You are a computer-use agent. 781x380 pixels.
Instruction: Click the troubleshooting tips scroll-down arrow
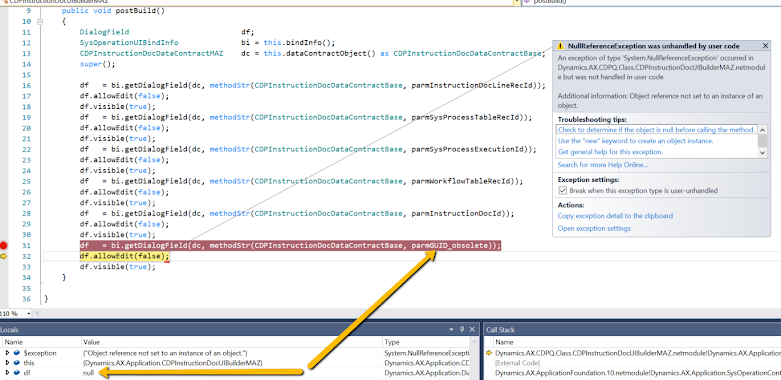tap(762, 153)
